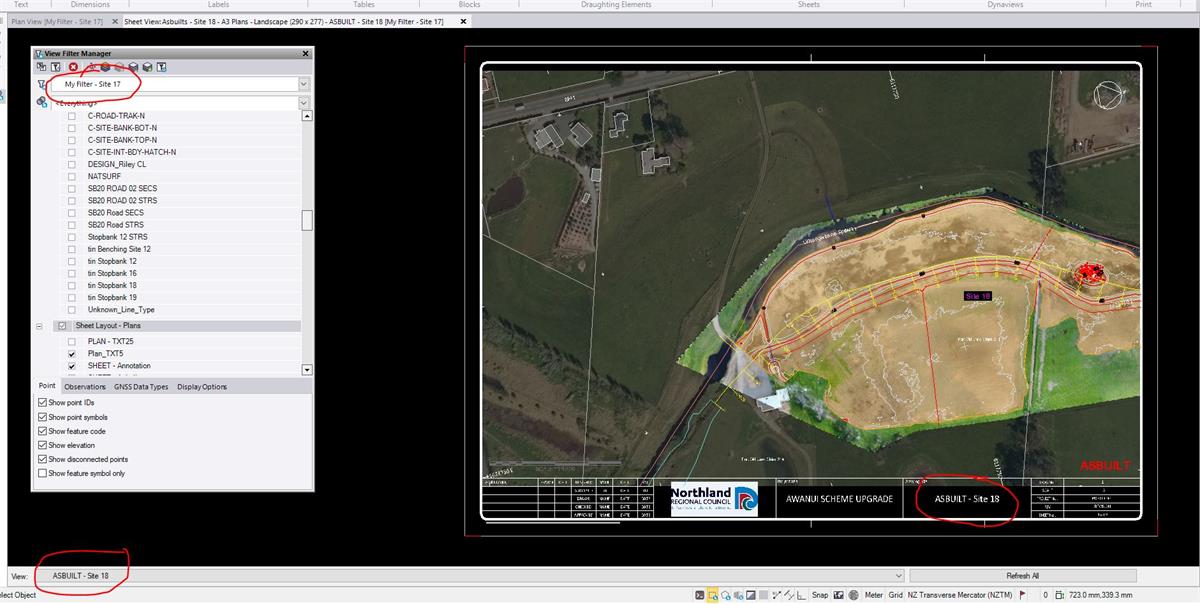
Task: Click the rightmost filter icon in manager toolbar
Action: (161, 67)
